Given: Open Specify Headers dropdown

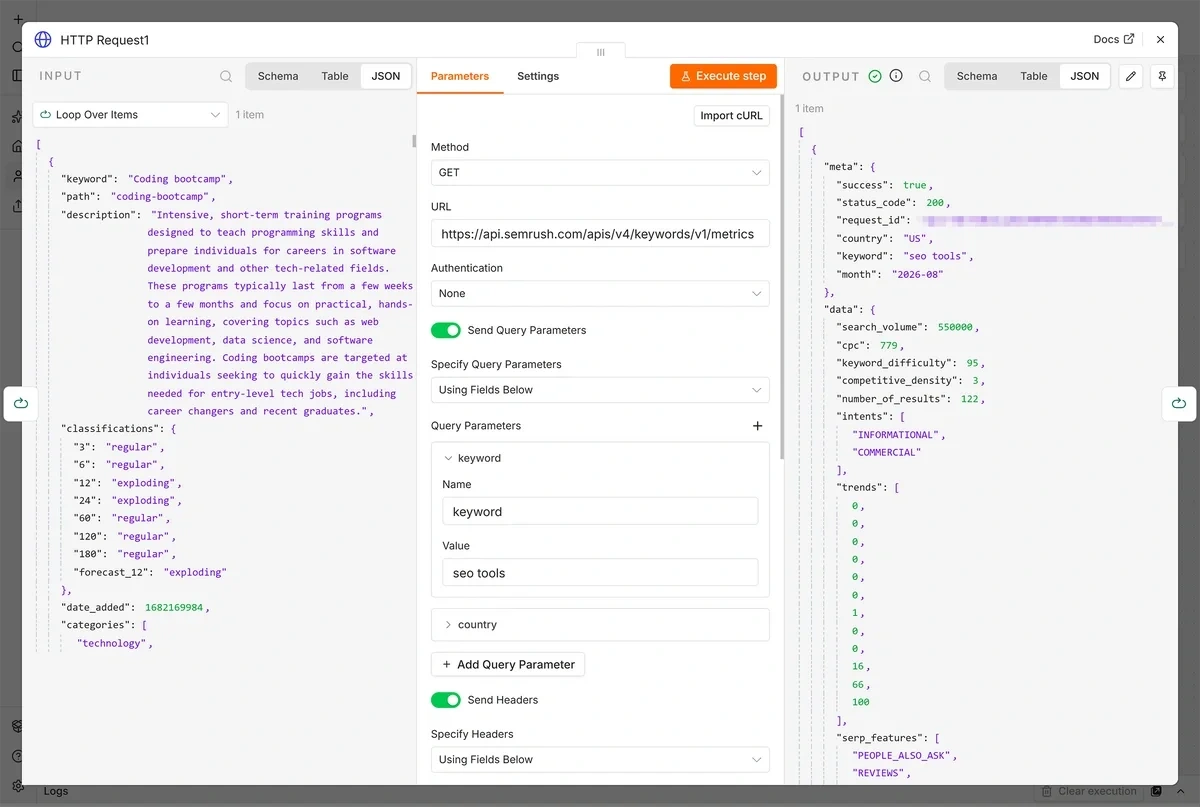Looking at the screenshot, I should pyautogui.click(x=600, y=760).
